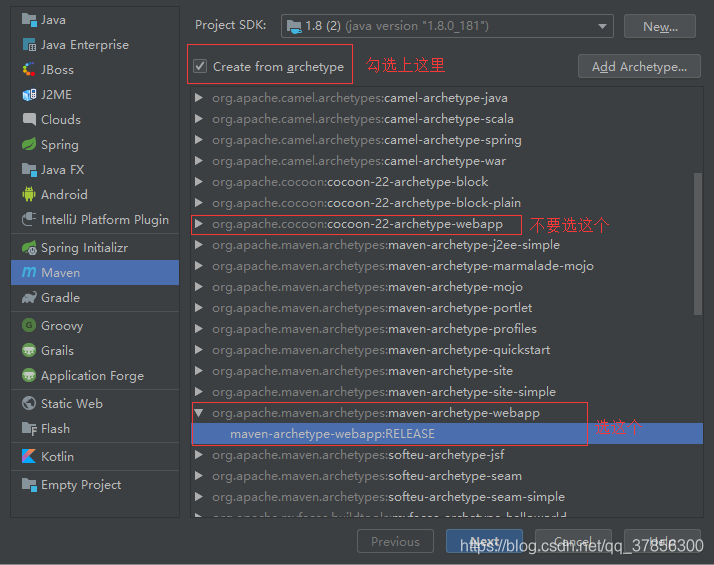Click the Application Forge icon

point(29,376)
